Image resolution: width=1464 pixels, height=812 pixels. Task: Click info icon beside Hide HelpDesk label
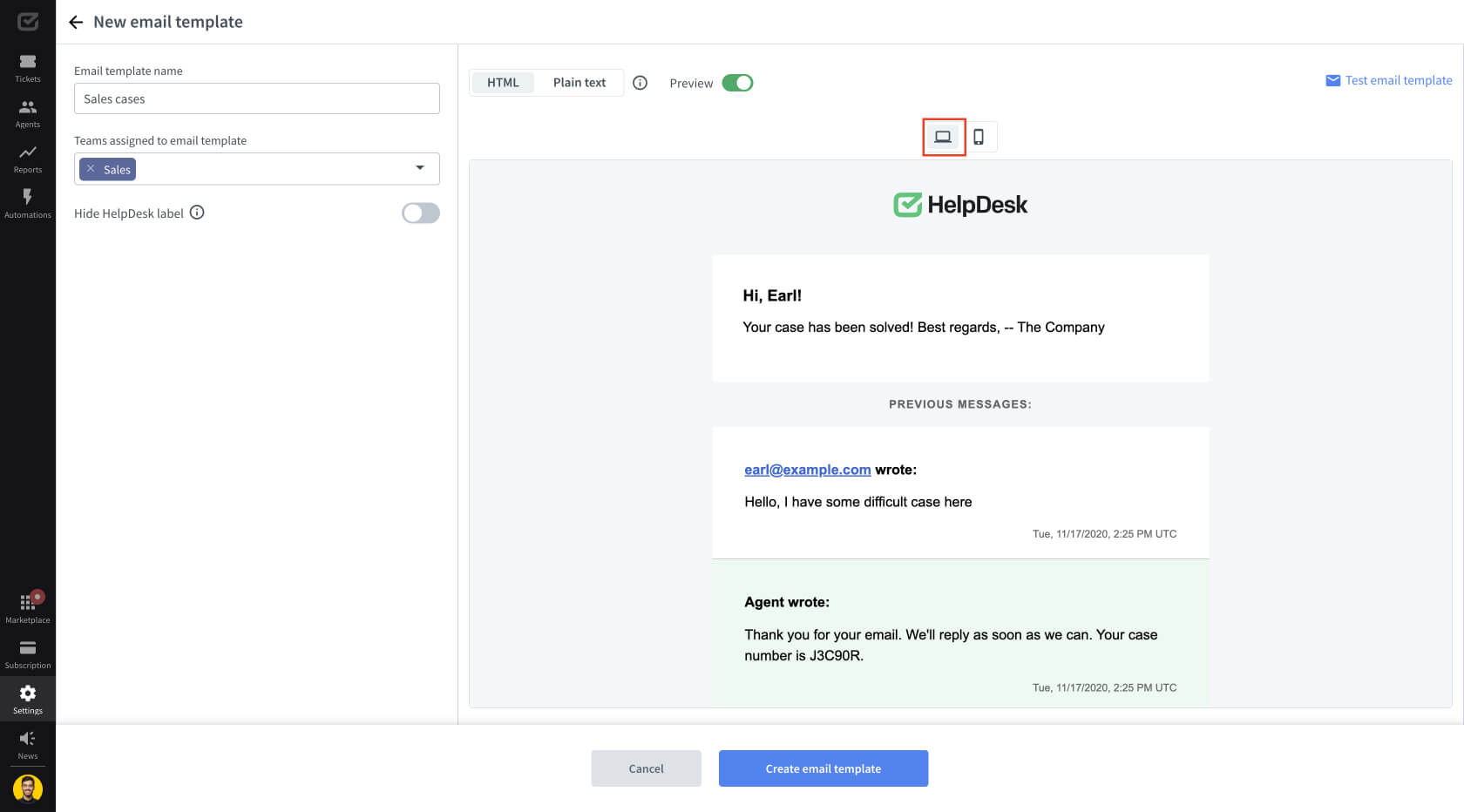click(x=197, y=213)
